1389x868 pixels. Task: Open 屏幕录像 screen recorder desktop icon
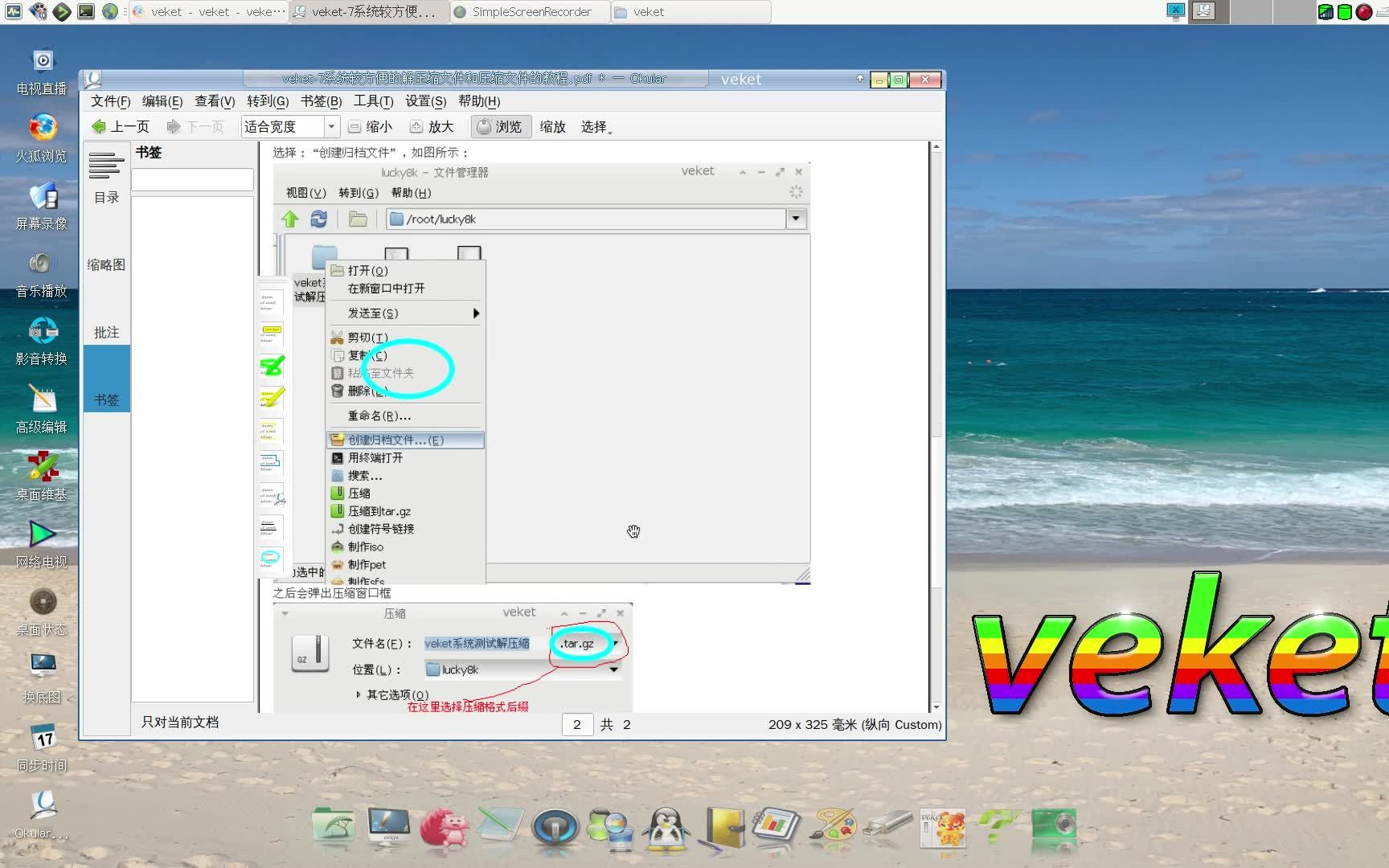[x=42, y=206]
